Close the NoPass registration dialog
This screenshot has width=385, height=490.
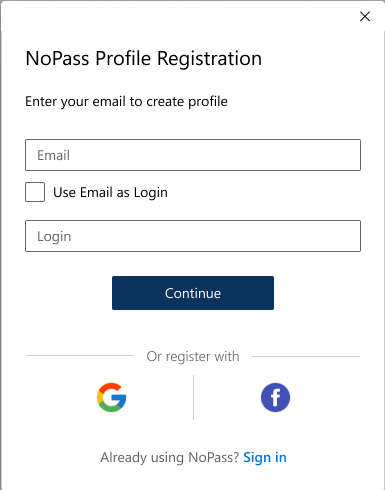point(365,16)
